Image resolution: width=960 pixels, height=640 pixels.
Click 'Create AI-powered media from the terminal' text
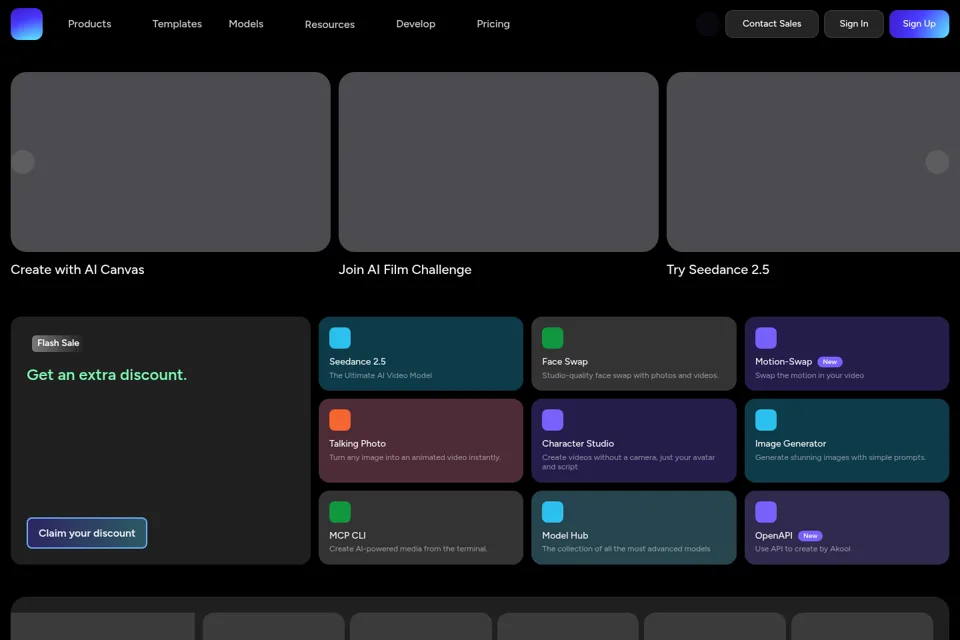[408, 549]
